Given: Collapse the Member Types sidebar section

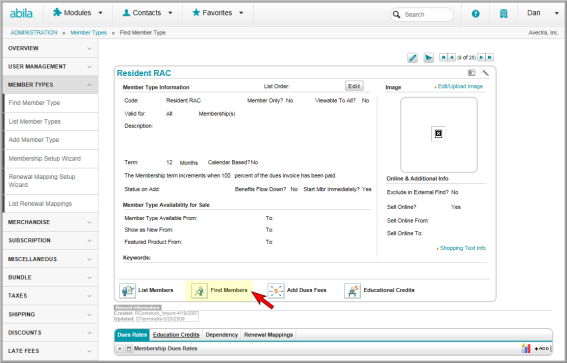Looking at the screenshot, I should pyautogui.click(x=50, y=85).
